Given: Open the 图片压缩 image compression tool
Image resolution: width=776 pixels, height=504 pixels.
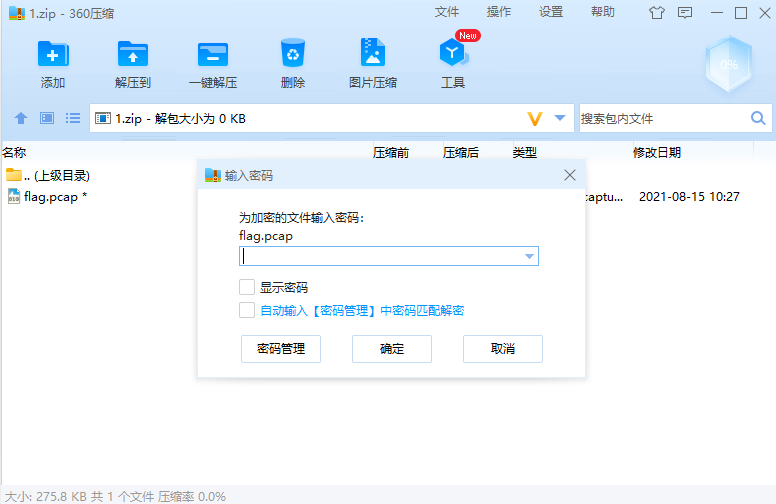Looking at the screenshot, I should 373,52.
